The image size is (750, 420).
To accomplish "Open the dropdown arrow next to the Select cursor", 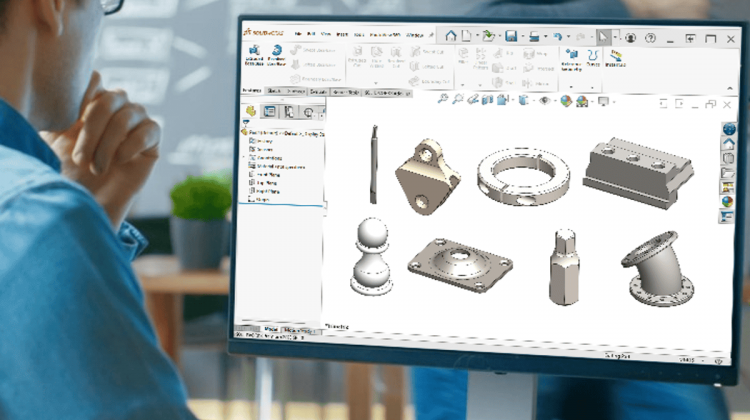I will (615, 37).
